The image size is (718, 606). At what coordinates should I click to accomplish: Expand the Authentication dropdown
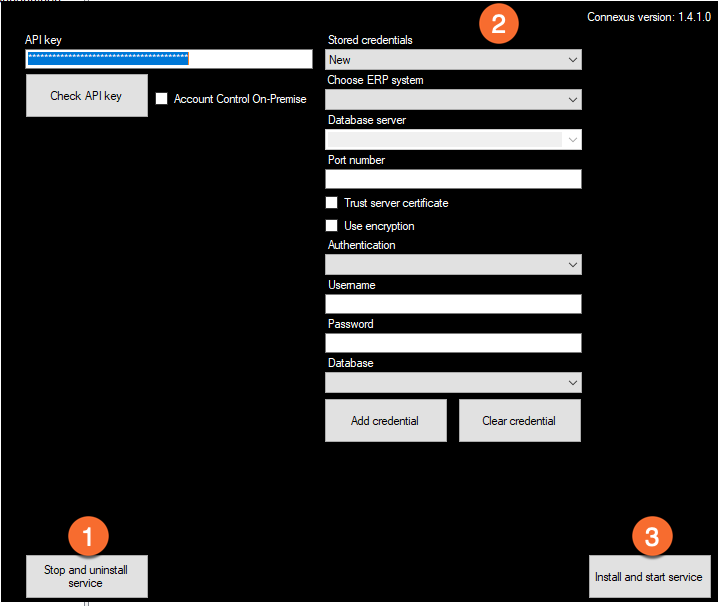click(x=453, y=265)
